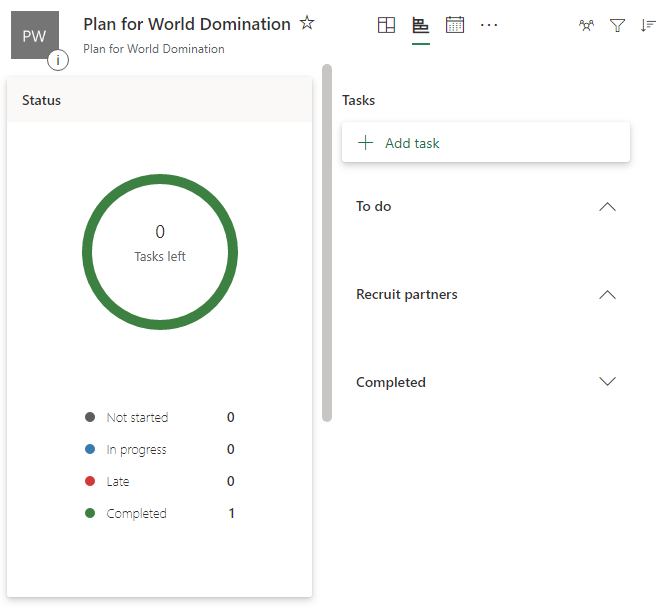The width and height of the screenshot is (670, 610).
Task: Click the Plan for World Domination title
Action: 187,24
